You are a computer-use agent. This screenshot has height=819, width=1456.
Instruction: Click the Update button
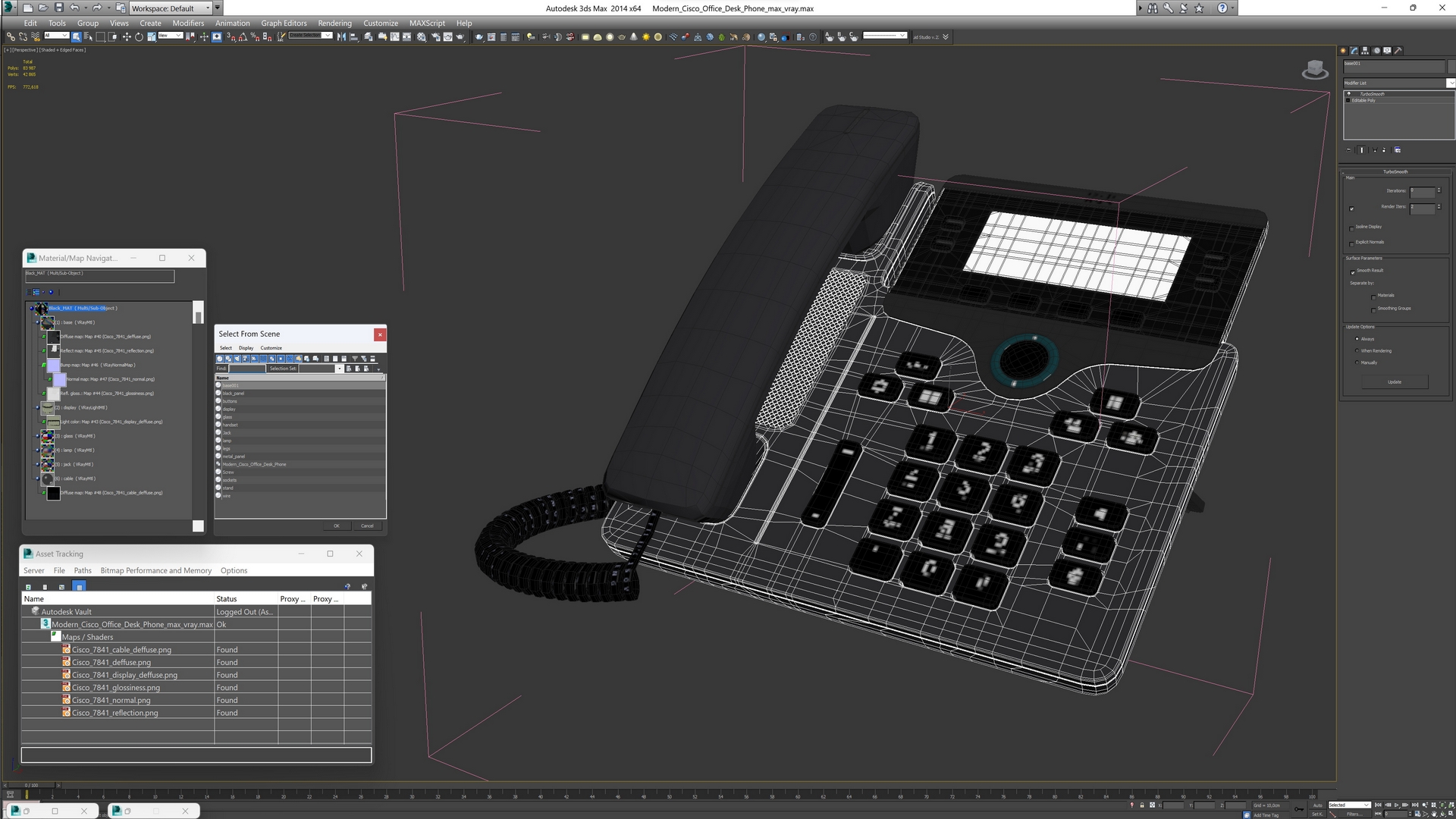pyautogui.click(x=1394, y=382)
